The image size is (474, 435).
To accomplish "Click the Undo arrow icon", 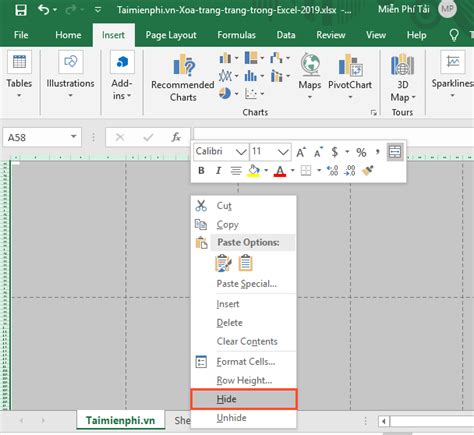I will click(44, 10).
